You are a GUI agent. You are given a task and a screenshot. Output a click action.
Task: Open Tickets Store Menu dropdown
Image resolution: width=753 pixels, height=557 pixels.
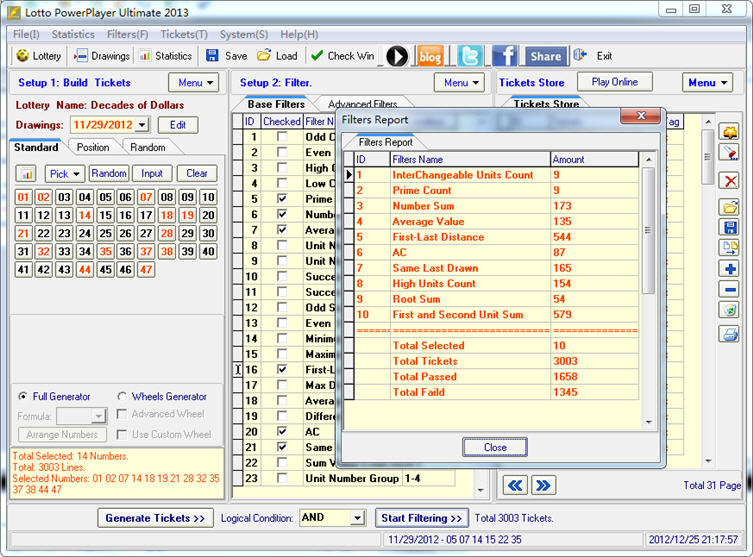[x=707, y=83]
